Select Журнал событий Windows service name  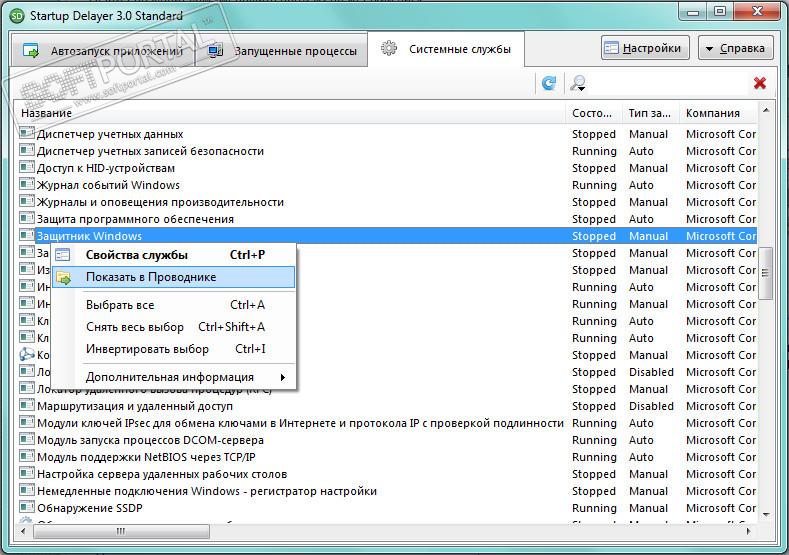point(108,185)
